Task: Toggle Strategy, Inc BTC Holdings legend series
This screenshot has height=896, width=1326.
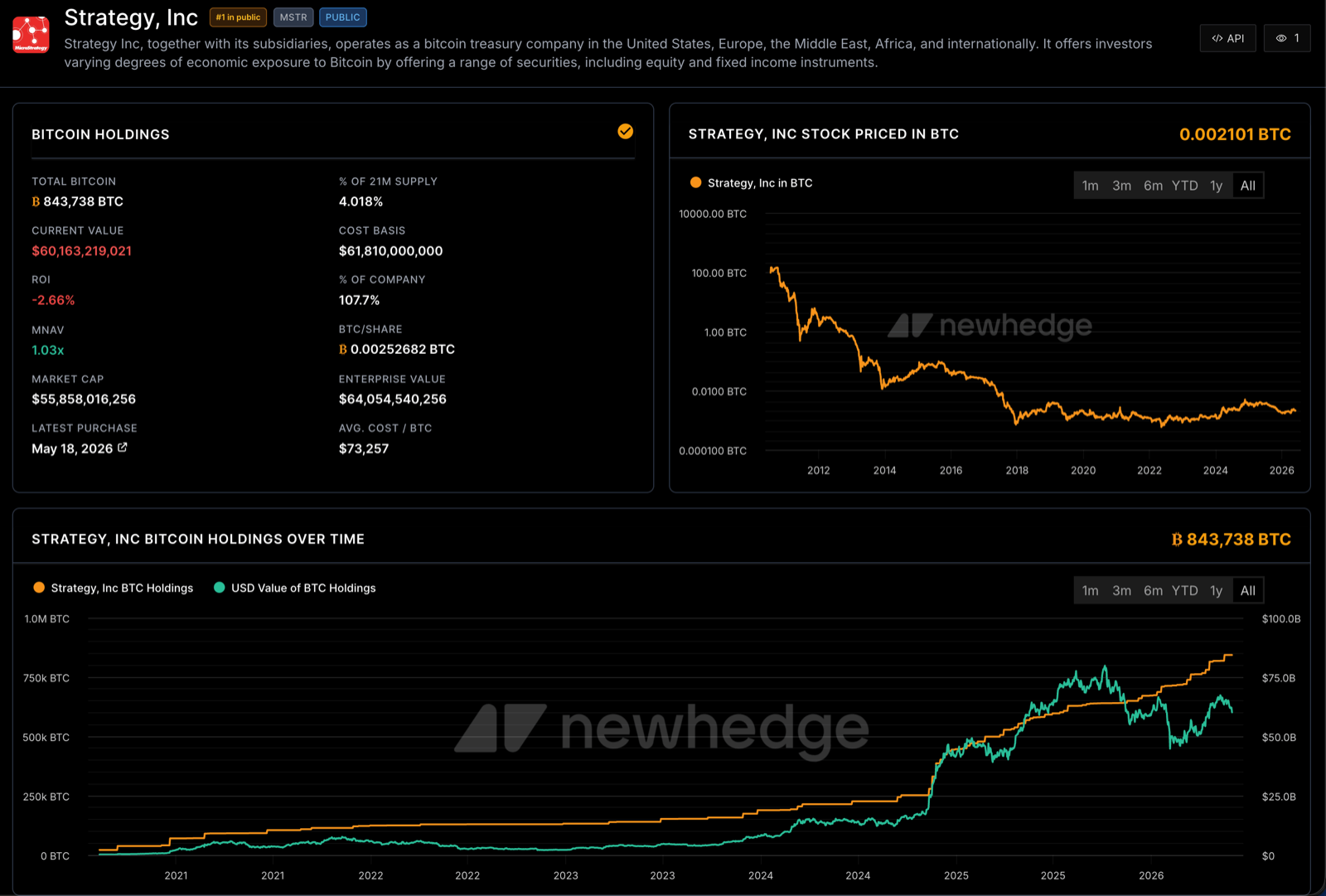Action: point(113,588)
